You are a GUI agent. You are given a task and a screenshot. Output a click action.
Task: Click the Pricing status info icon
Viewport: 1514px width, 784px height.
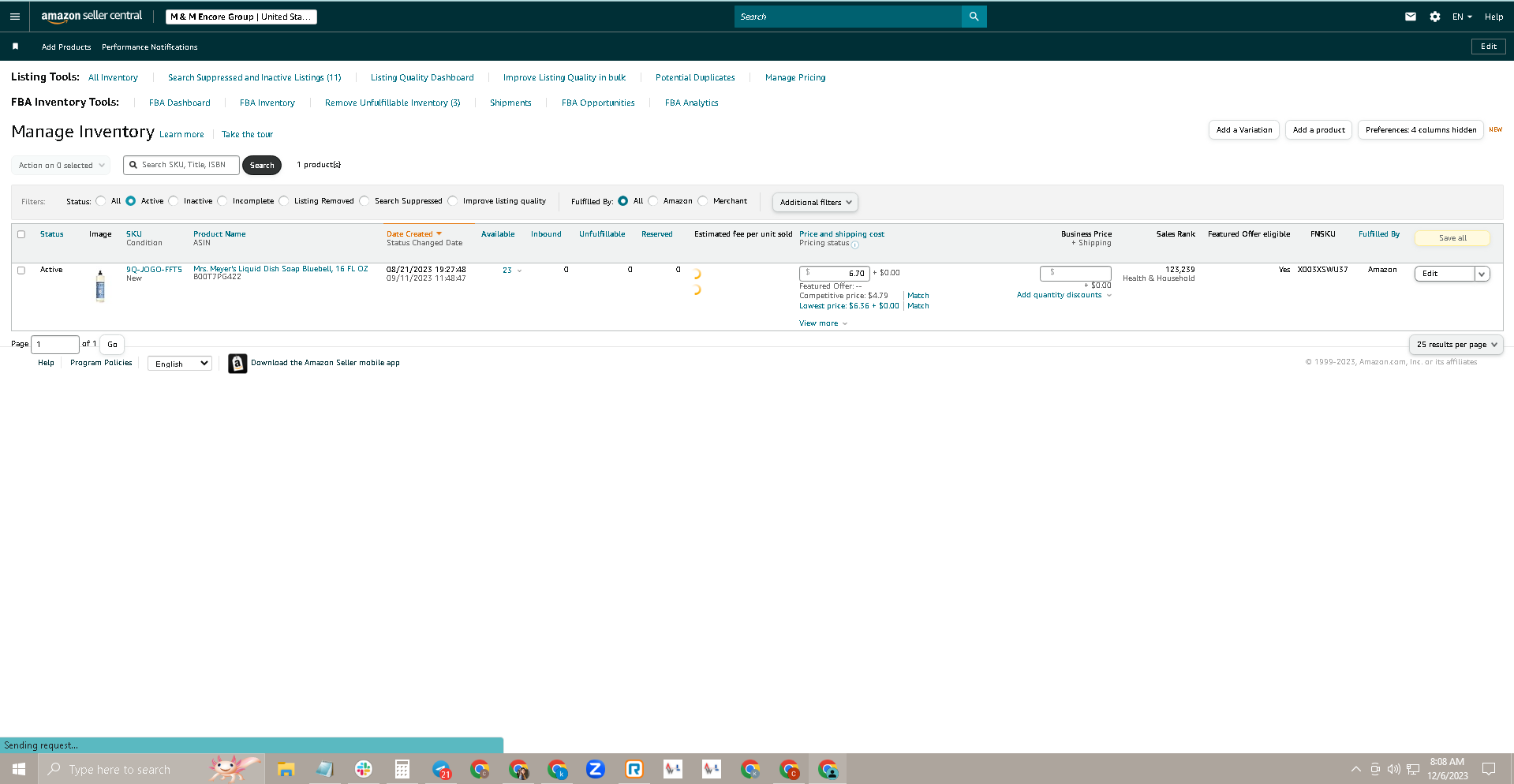855,245
